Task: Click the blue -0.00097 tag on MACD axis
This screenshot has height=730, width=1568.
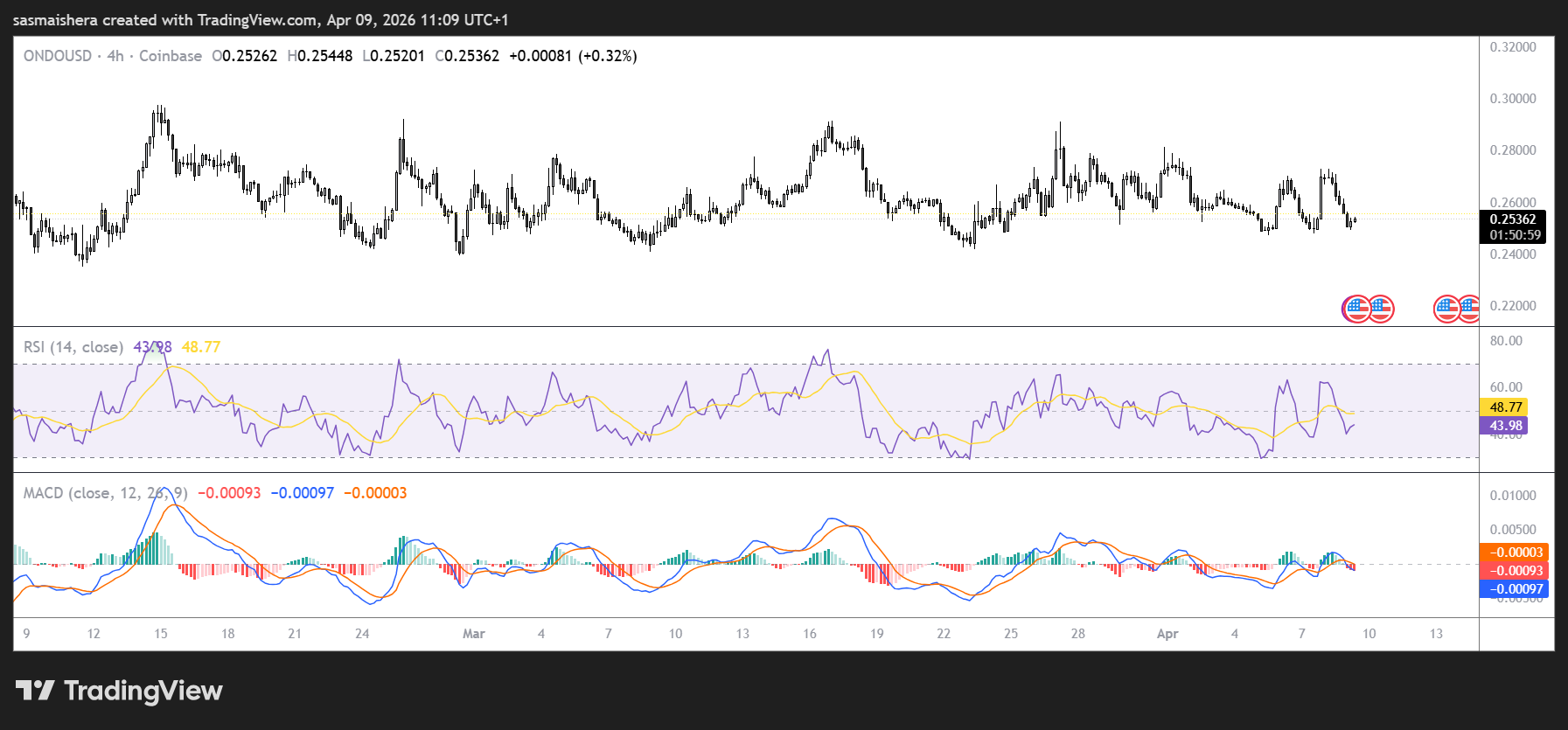Action: [1514, 589]
